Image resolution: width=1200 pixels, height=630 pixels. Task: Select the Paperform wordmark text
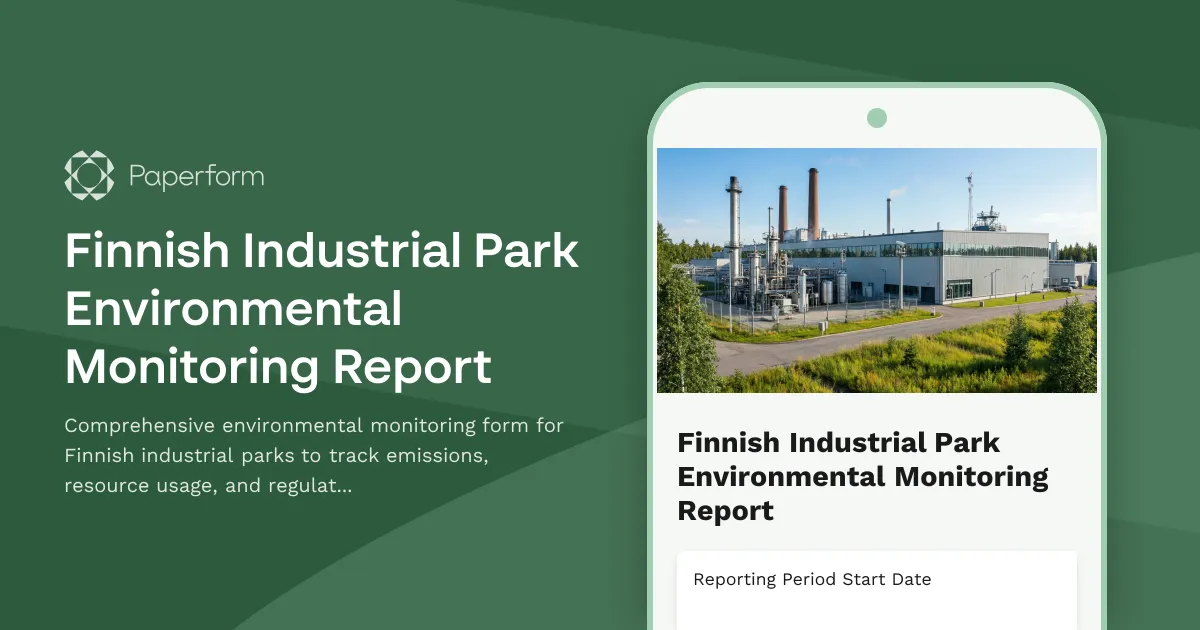click(x=196, y=175)
